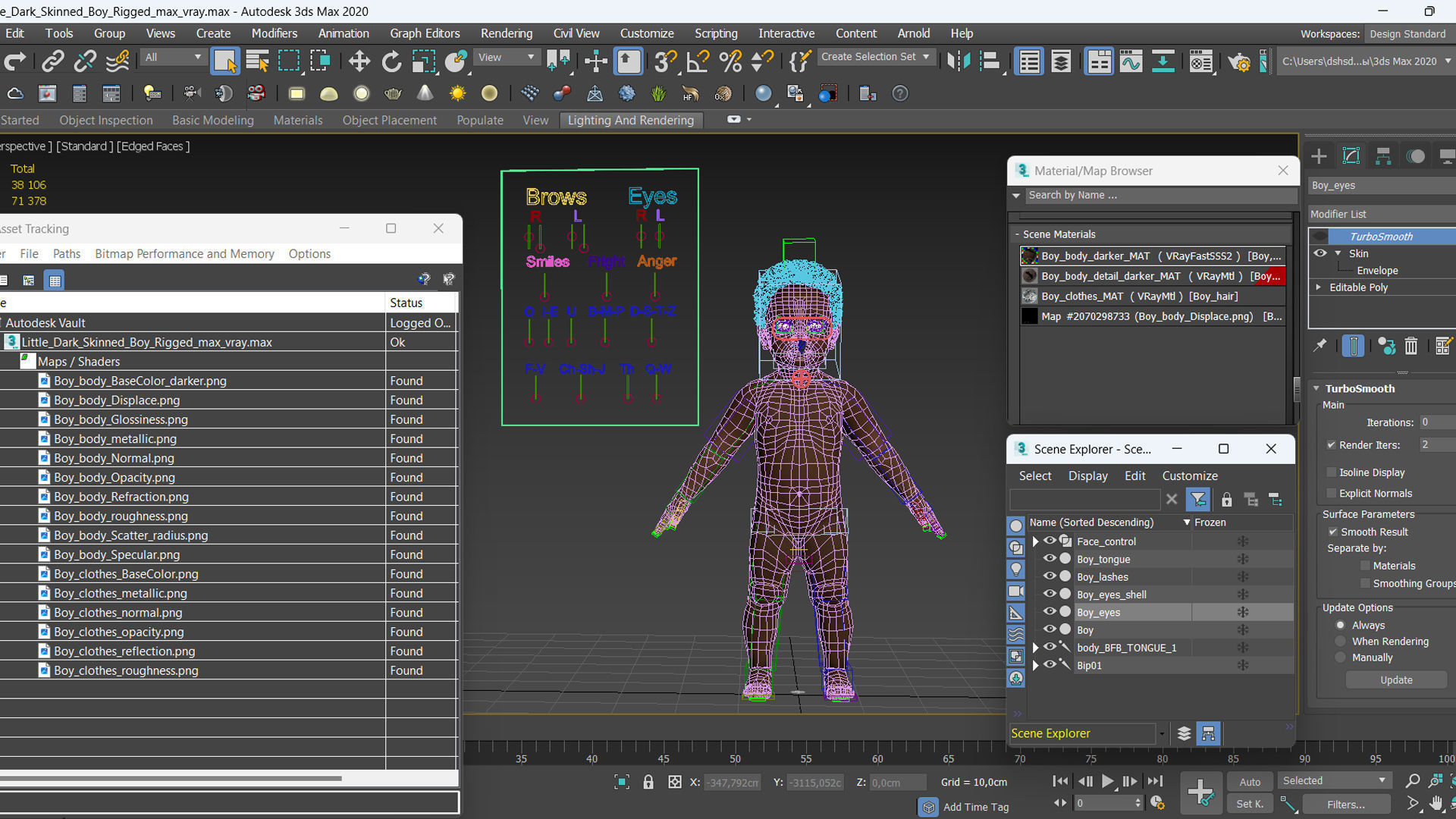The height and width of the screenshot is (819, 1456).
Task: Toggle visibility eye for Boy_tongue
Action: pyautogui.click(x=1050, y=559)
